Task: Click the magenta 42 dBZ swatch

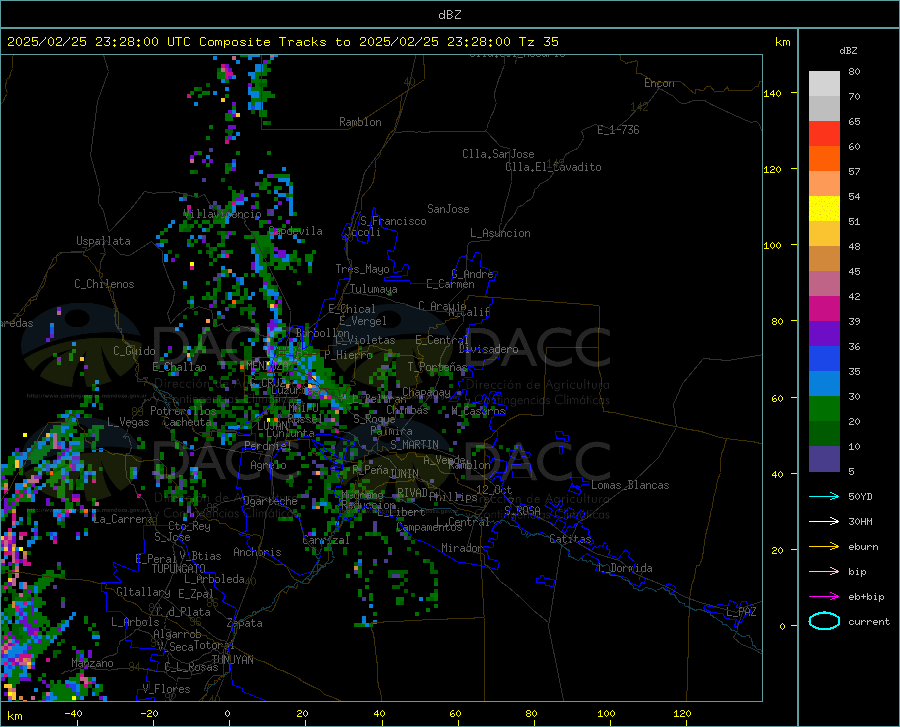Action: pyautogui.click(x=824, y=309)
